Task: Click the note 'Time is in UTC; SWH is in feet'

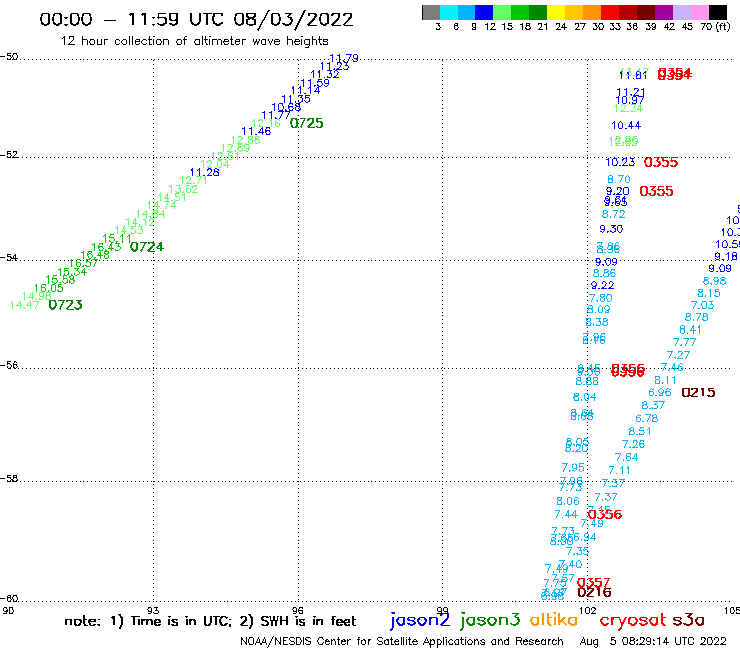Action: click(210, 621)
